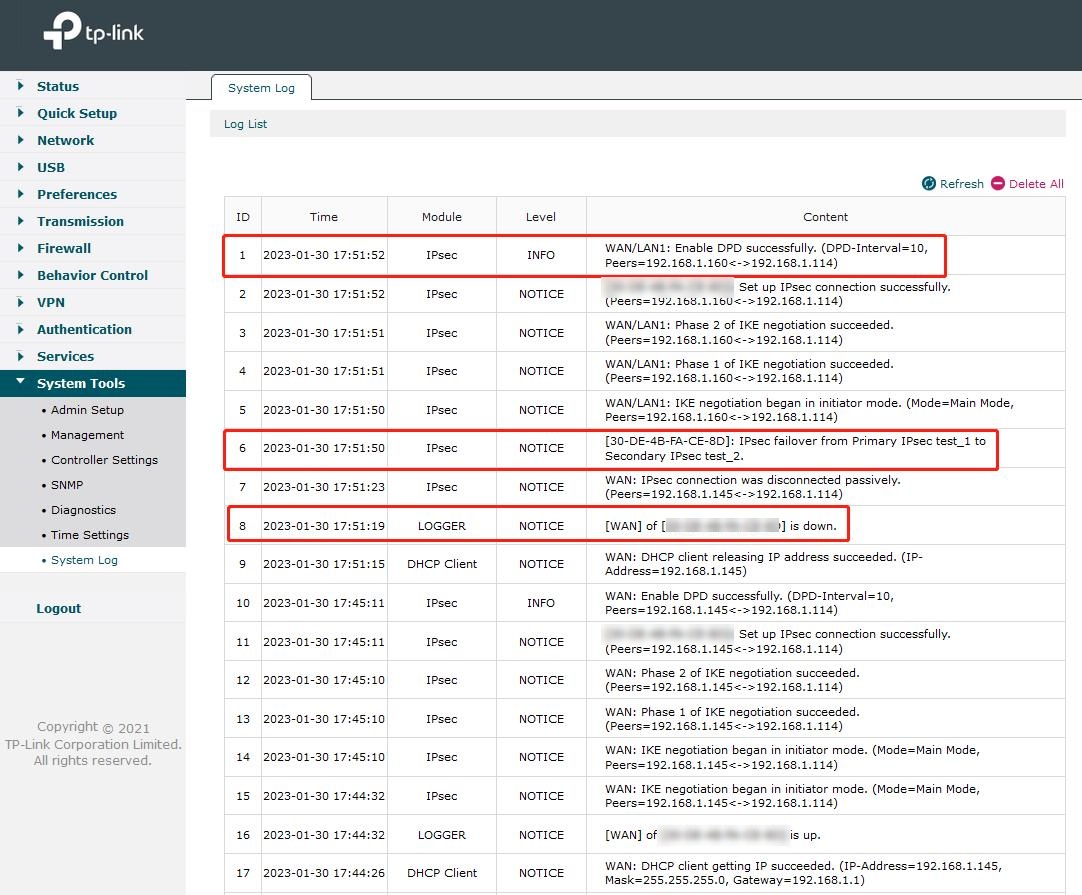Click the Refresh text link
This screenshot has width=1082, height=895.
(961, 184)
